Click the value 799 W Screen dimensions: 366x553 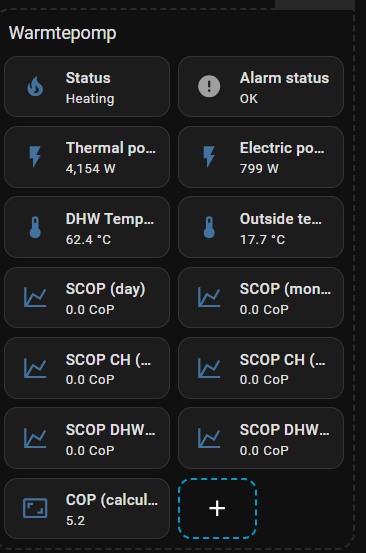pyautogui.click(x=259, y=169)
